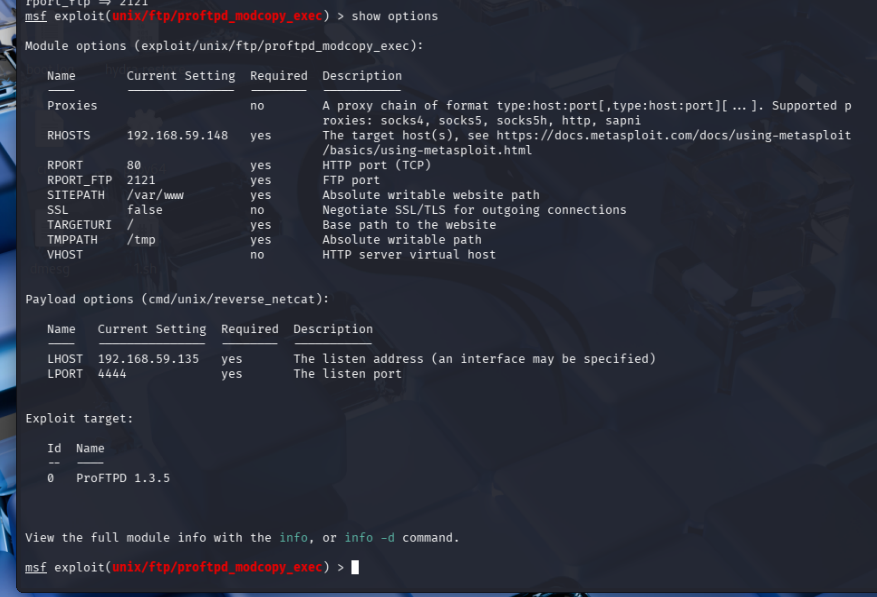This screenshot has width=877, height=597.
Task: Click the 'show options' command text
Action: (394, 16)
